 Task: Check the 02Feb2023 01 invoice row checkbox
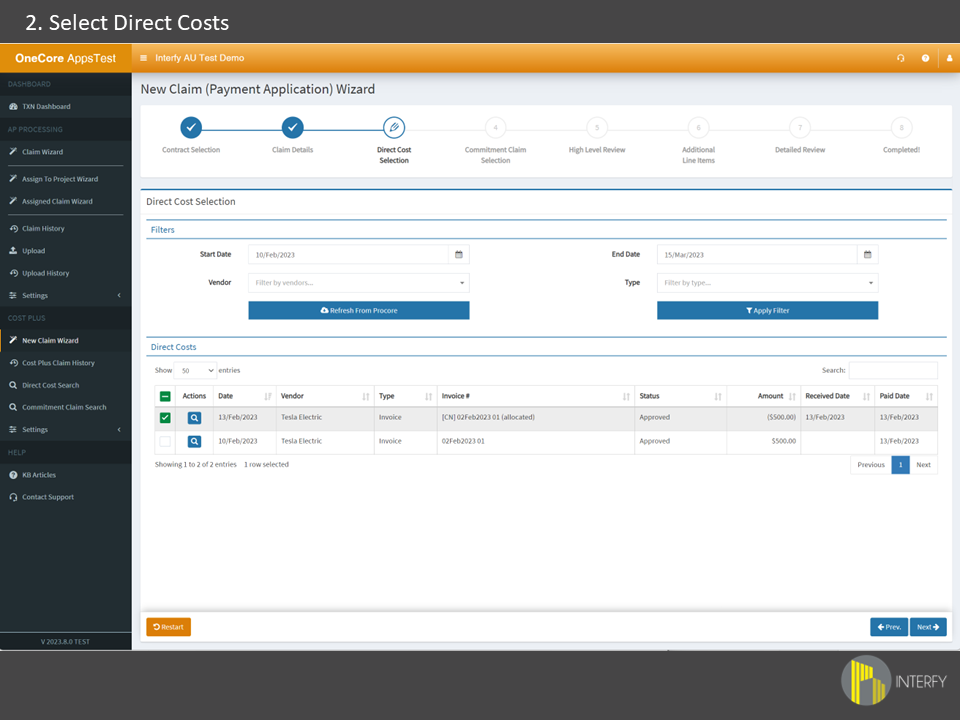[165, 441]
